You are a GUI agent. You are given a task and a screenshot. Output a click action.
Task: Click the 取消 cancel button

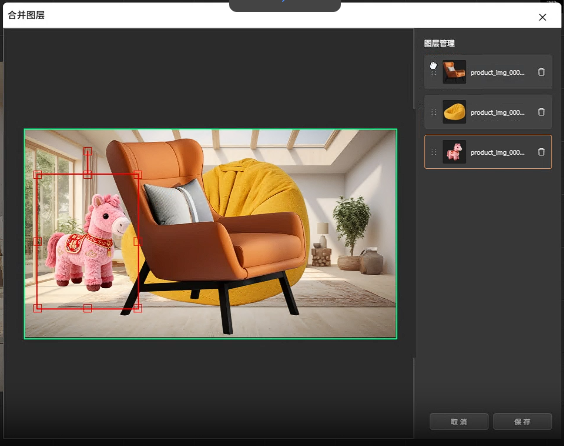tap(459, 422)
